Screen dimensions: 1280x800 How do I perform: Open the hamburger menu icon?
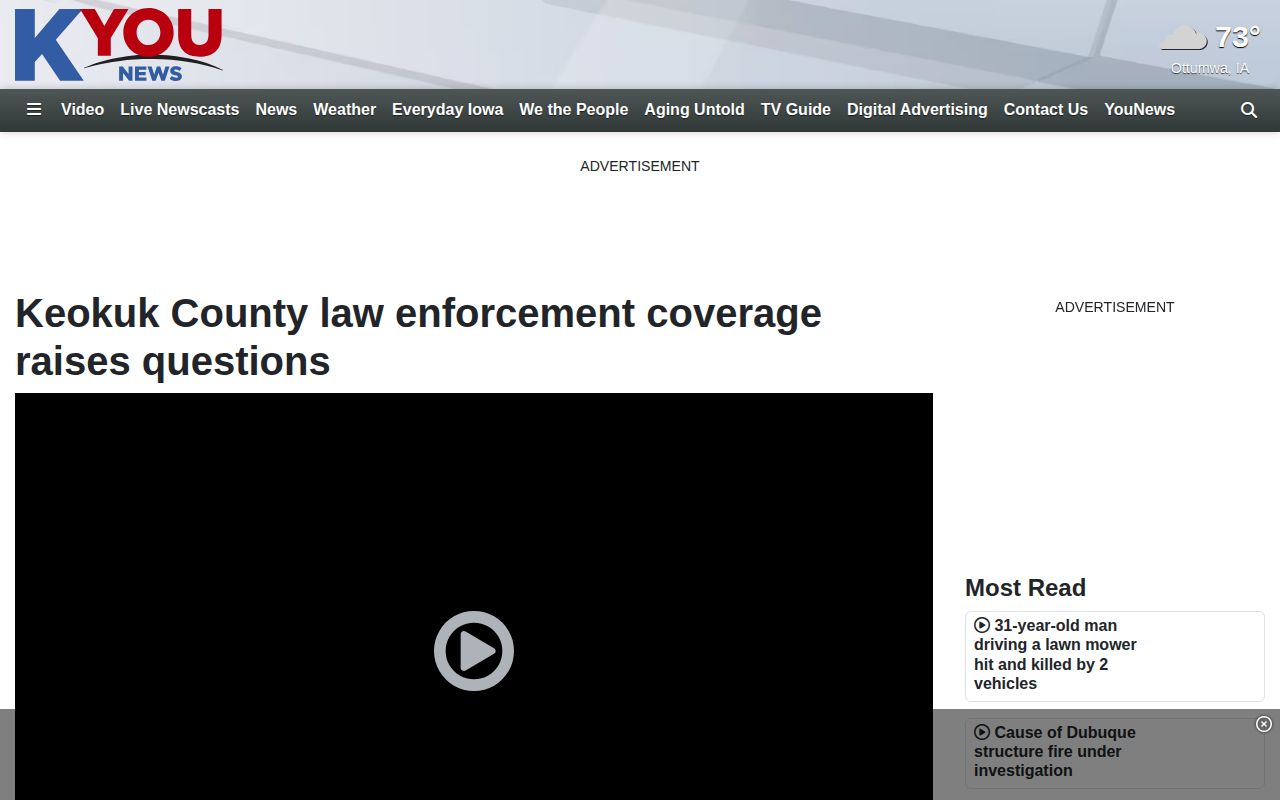34,110
